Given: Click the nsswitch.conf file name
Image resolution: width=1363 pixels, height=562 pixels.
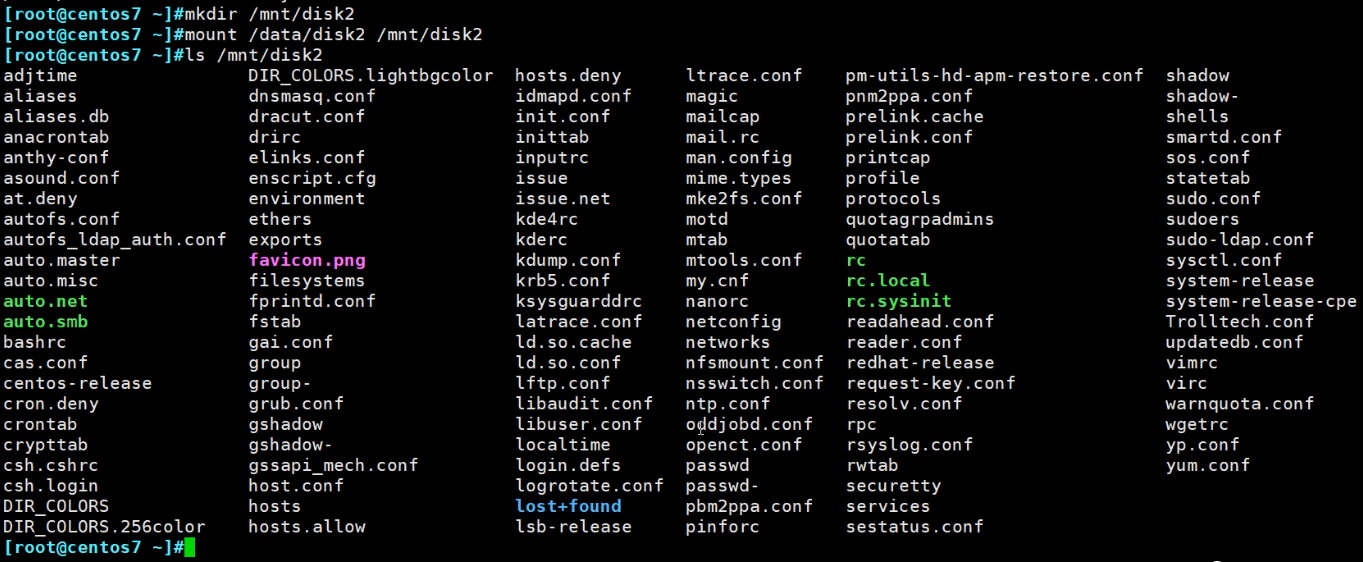Looking at the screenshot, I should pos(754,383).
